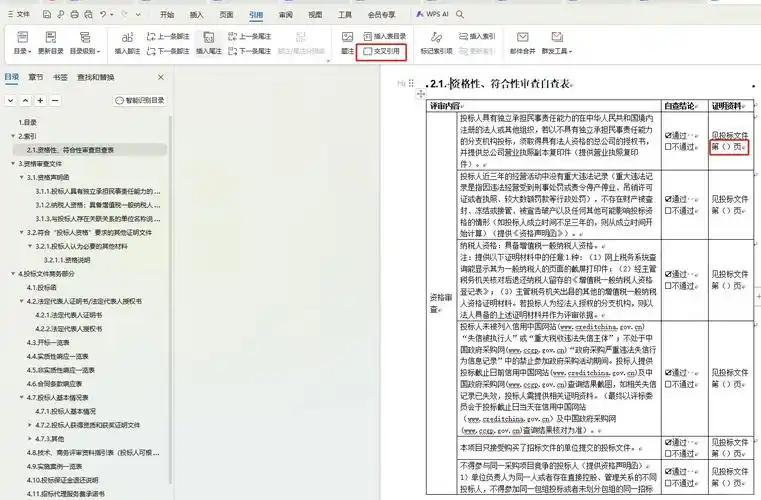Click the print preview icon
Screen dimensions: 761x500
(88, 15)
